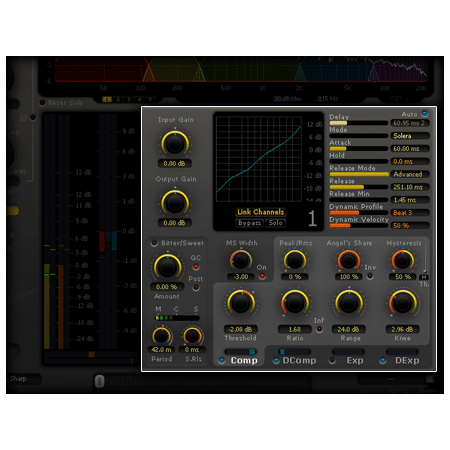Click the Input Gain value 0.00 dB

(175, 163)
